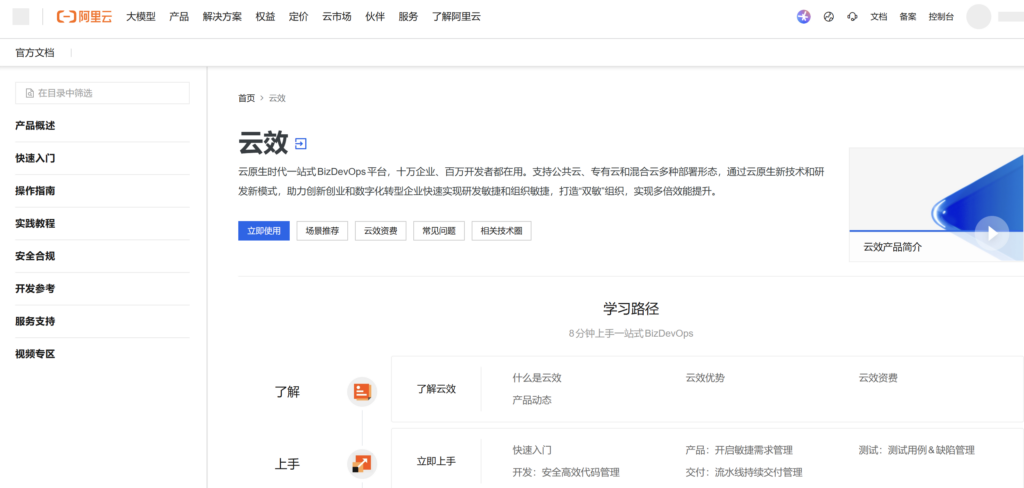Viewport: 1024px width, 488px height.
Task: Click the 备案 link in header
Action: 908,17
